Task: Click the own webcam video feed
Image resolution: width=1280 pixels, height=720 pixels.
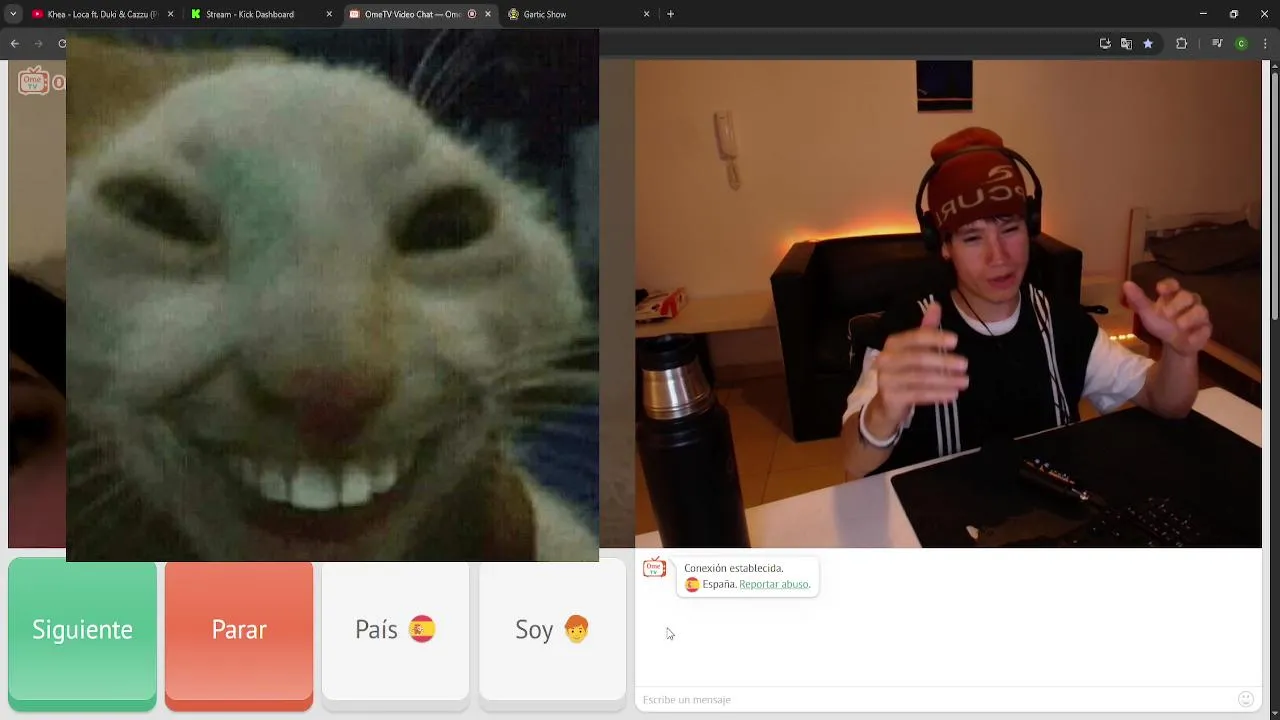Action: [x=948, y=304]
